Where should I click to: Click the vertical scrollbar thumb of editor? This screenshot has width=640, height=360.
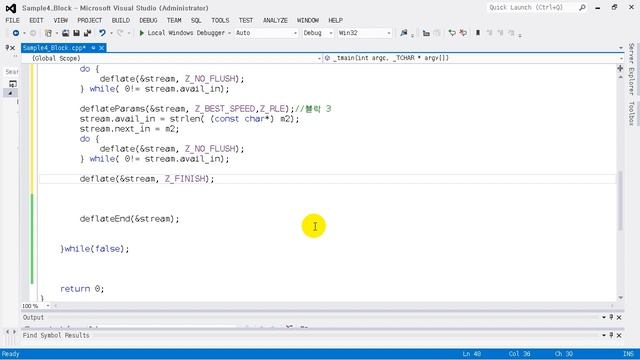coord(620,201)
